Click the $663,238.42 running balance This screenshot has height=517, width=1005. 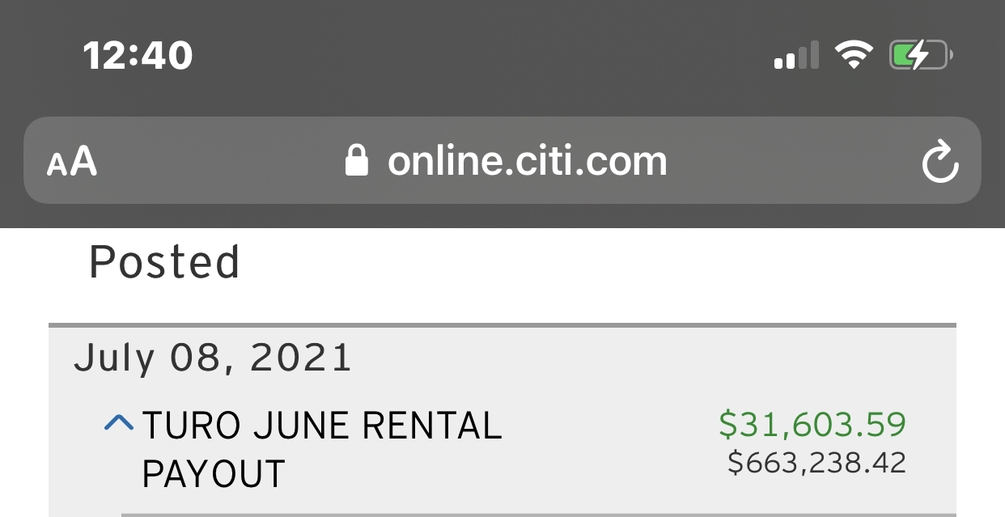point(816,463)
